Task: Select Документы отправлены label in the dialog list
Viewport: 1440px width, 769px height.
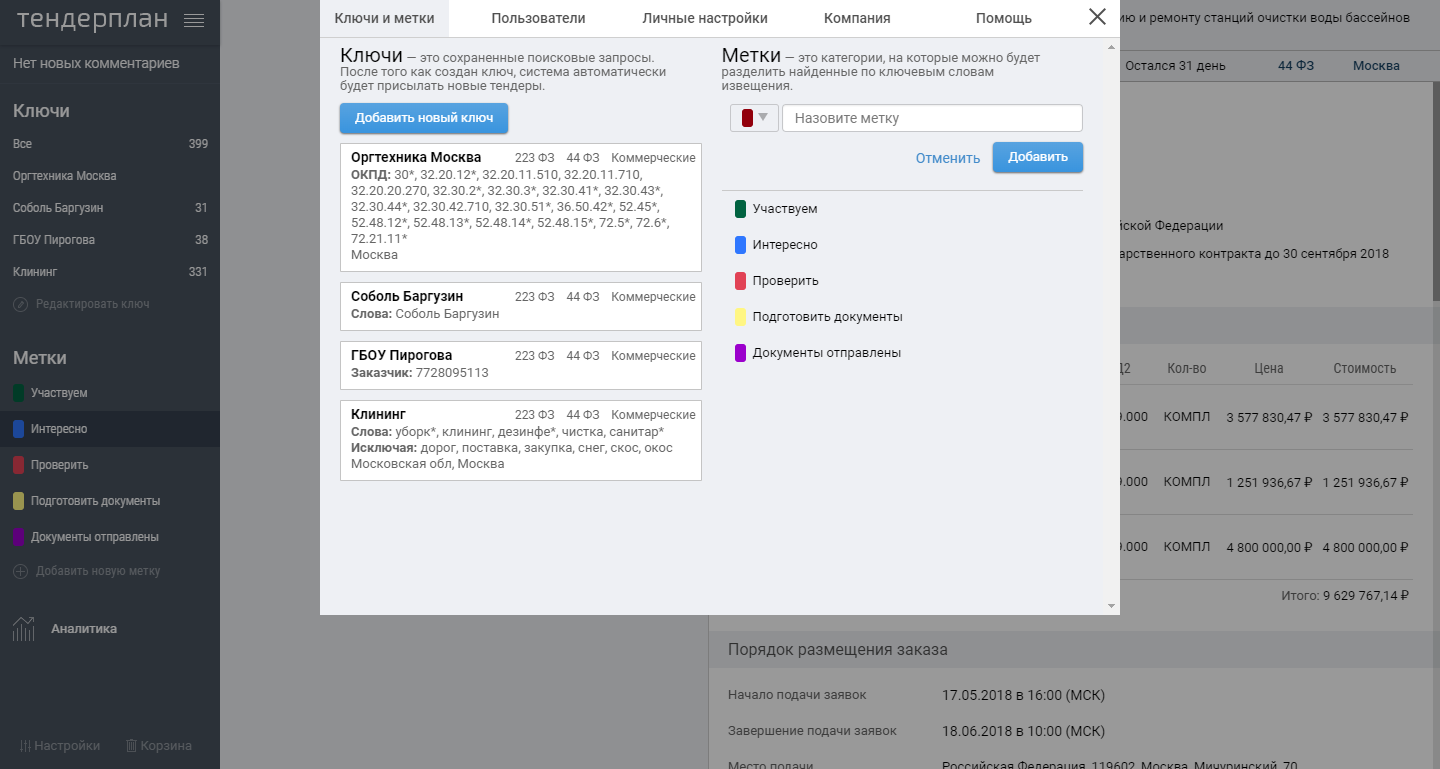Action: [826, 353]
